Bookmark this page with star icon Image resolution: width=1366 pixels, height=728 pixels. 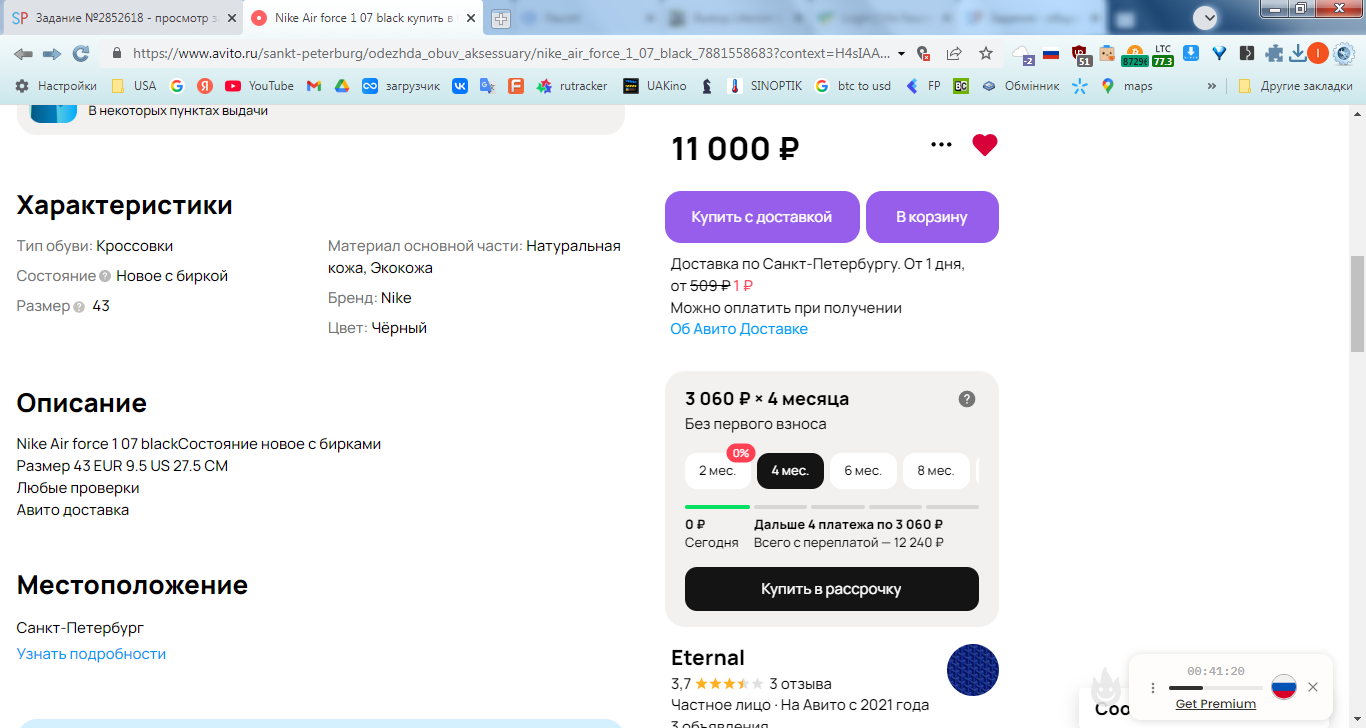tap(986, 54)
